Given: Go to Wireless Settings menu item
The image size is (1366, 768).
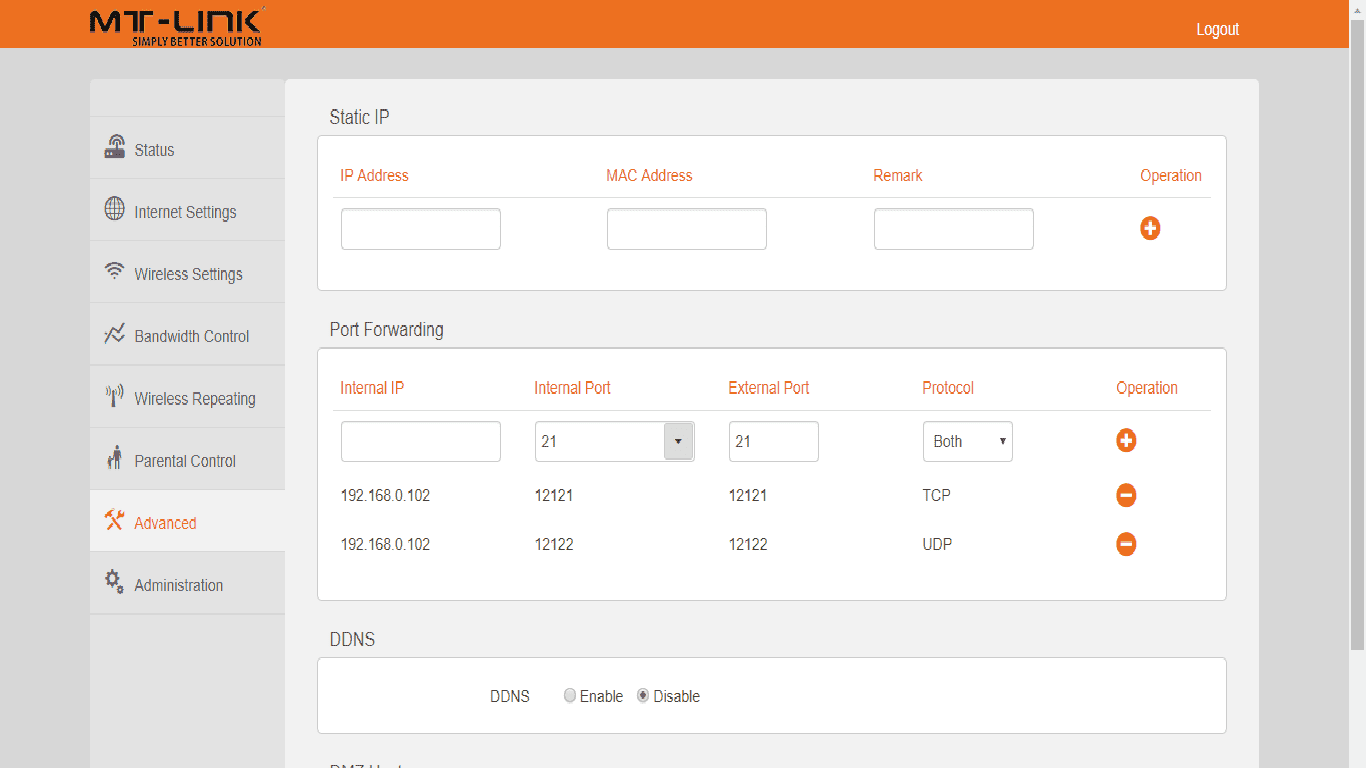Looking at the screenshot, I should pos(187,272).
